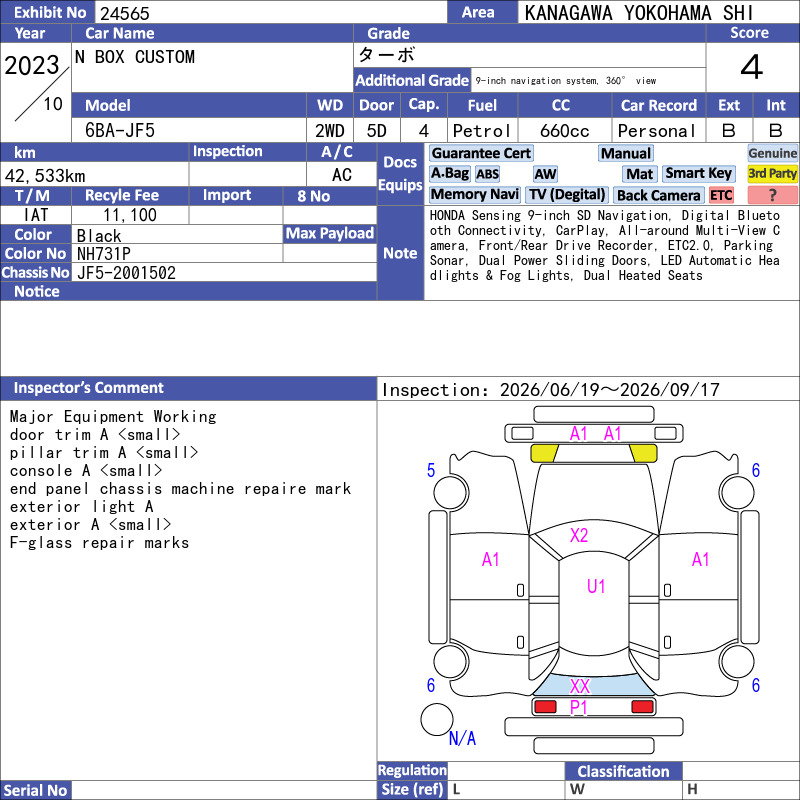Select 'Major Equipment Working' comment line
This screenshot has height=800, width=800.
point(113,416)
